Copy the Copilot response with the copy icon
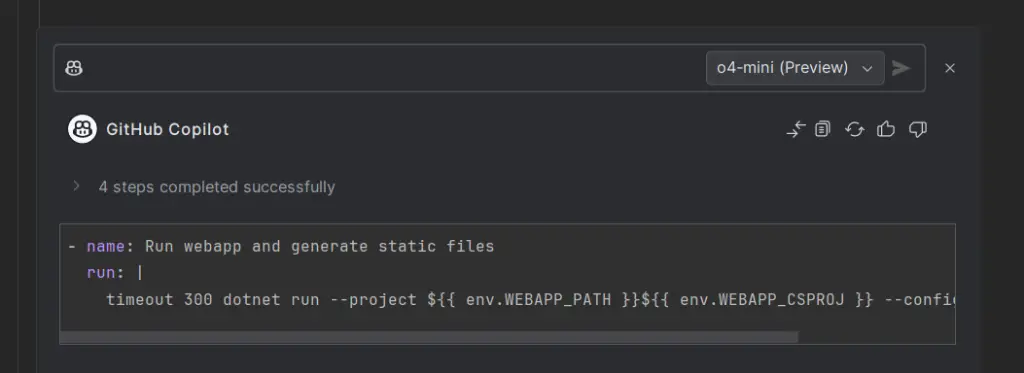This screenshot has width=1024, height=373. click(x=823, y=129)
